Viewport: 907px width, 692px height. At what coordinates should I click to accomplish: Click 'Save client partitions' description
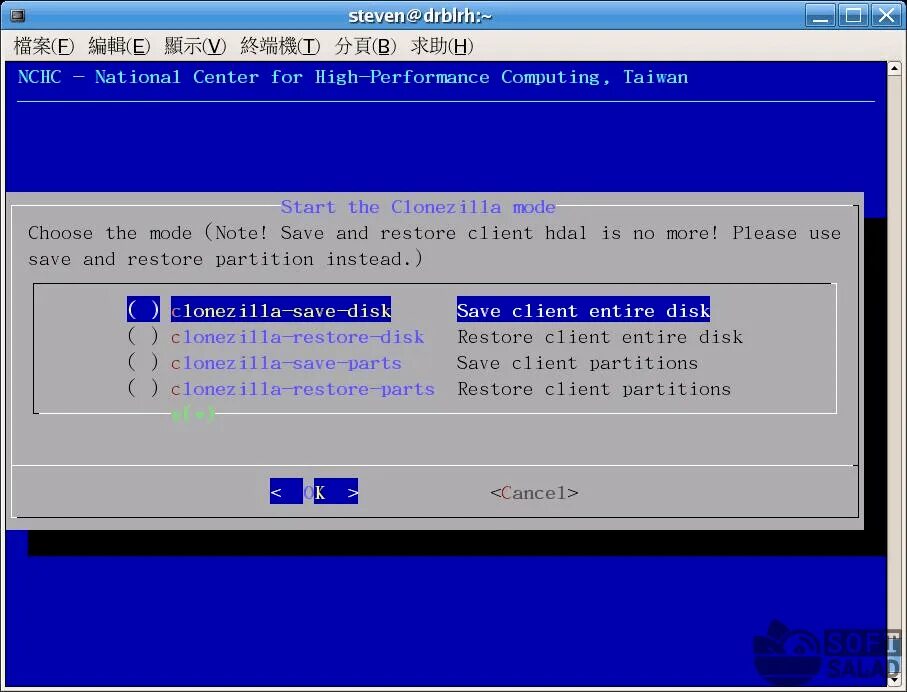tap(577, 363)
